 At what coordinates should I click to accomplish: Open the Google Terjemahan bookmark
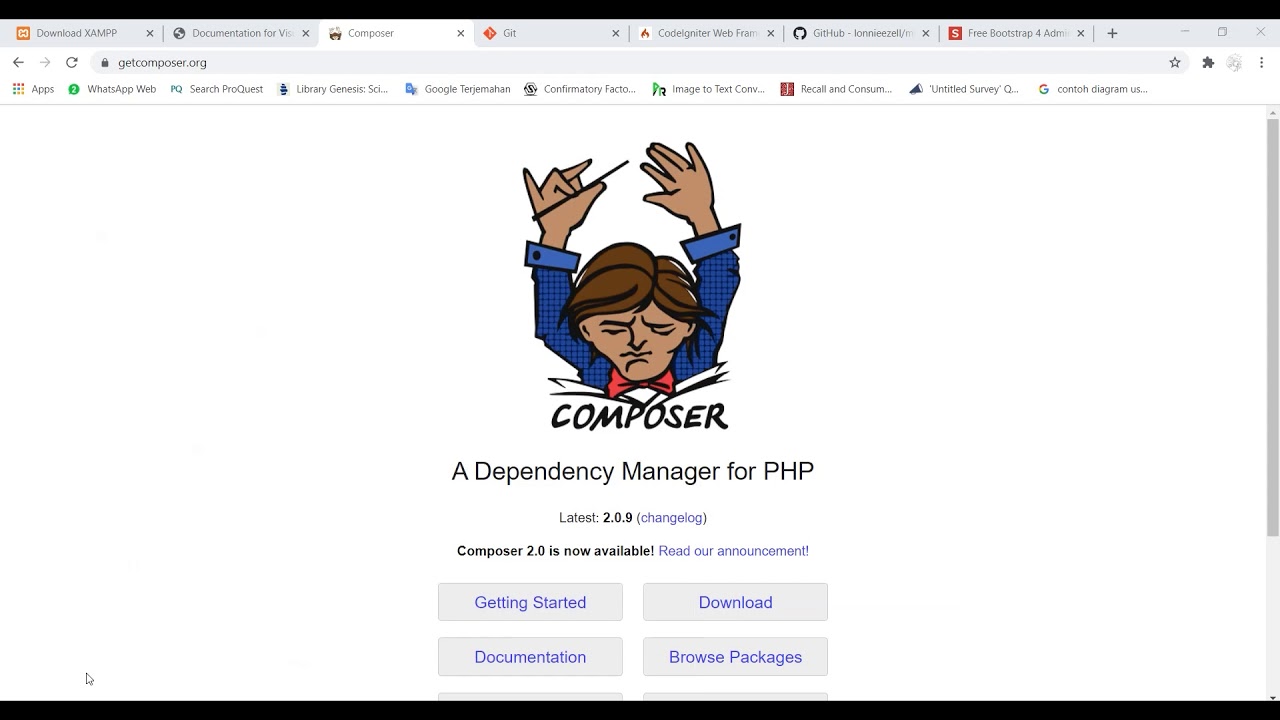pyautogui.click(x=458, y=89)
